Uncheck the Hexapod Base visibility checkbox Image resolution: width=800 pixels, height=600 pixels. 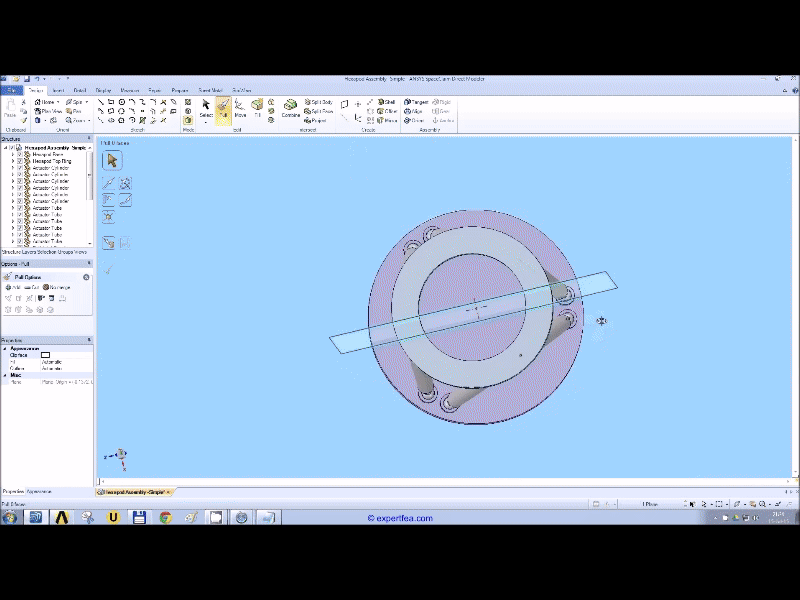pyautogui.click(x=19, y=154)
